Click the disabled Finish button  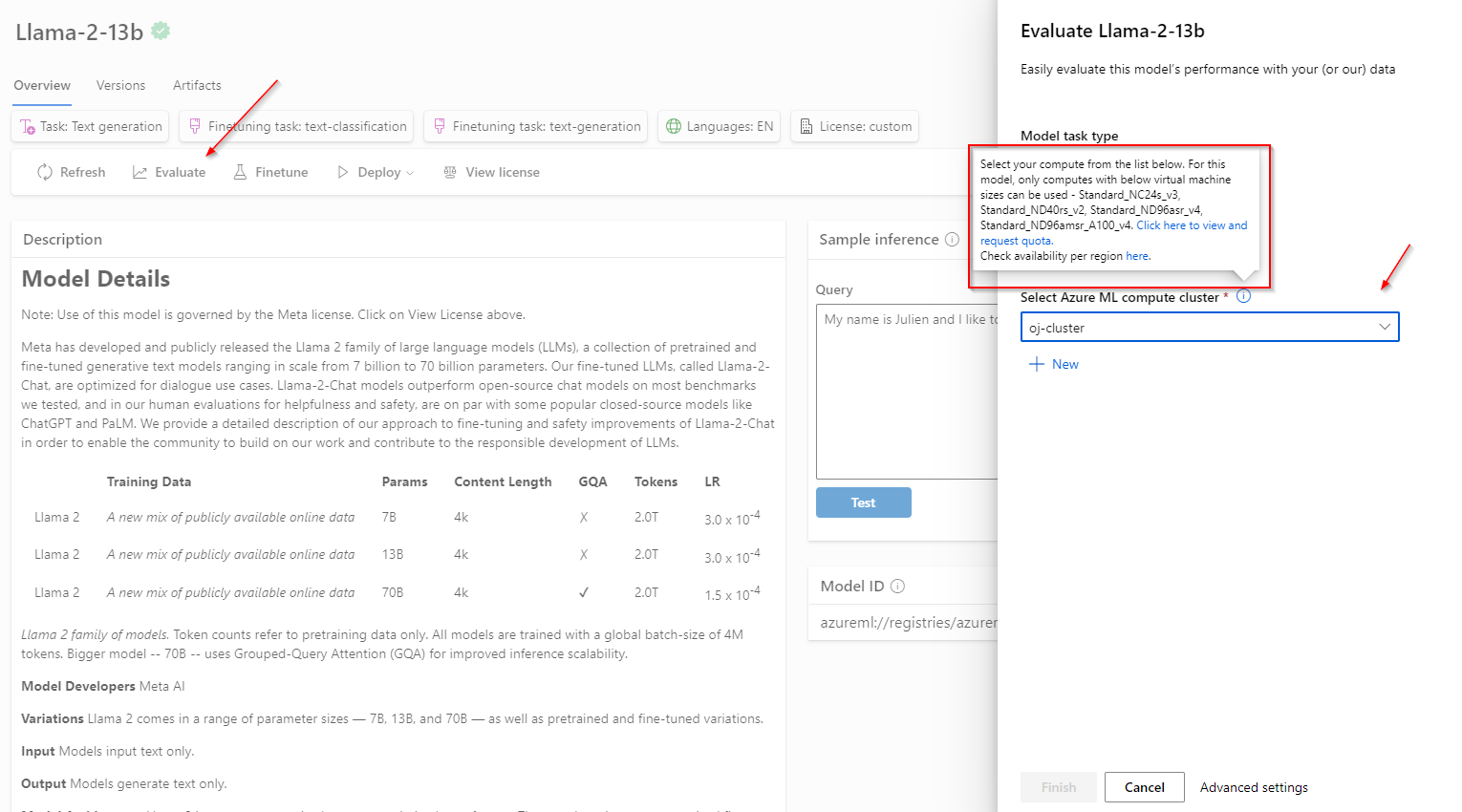click(1059, 787)
